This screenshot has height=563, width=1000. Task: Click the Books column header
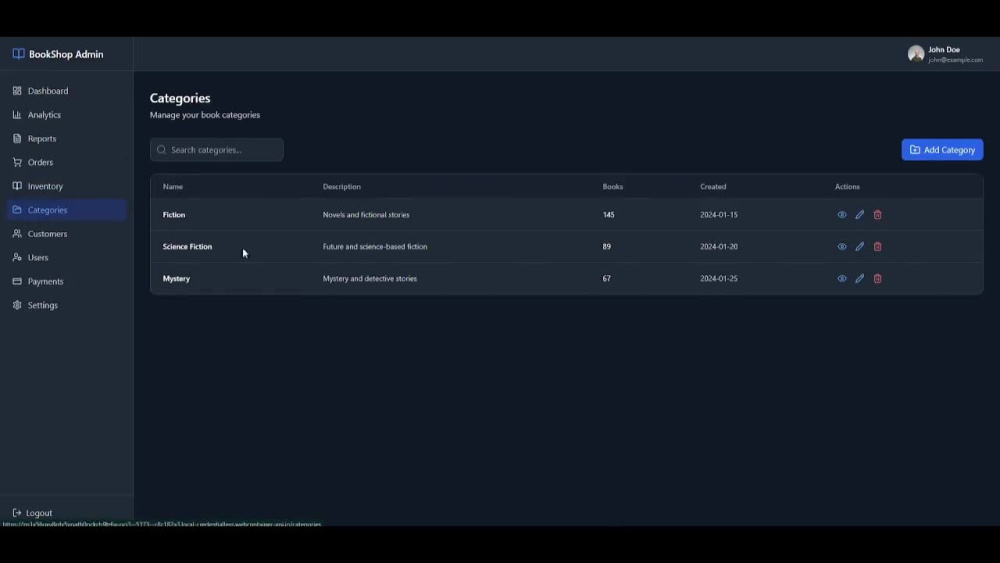(613, 187)
